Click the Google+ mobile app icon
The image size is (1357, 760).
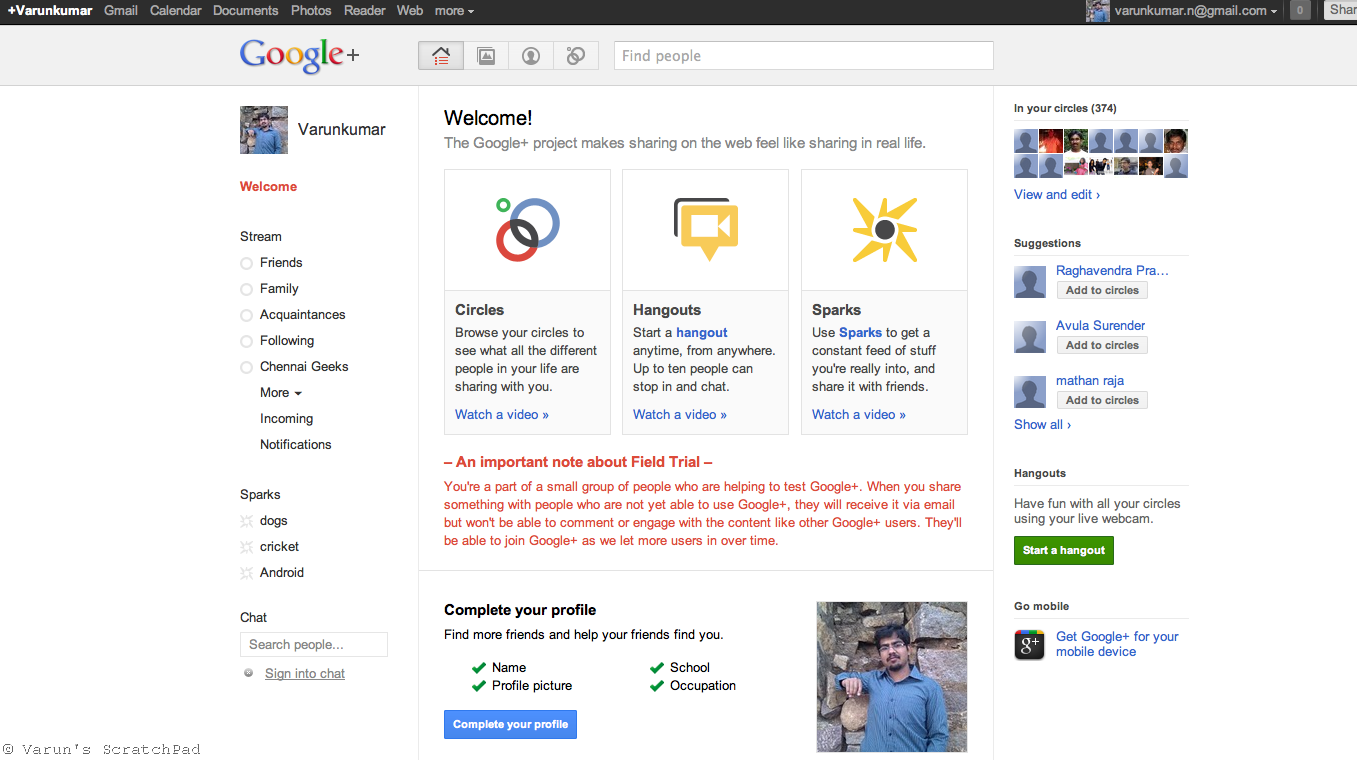(1030, 645)
